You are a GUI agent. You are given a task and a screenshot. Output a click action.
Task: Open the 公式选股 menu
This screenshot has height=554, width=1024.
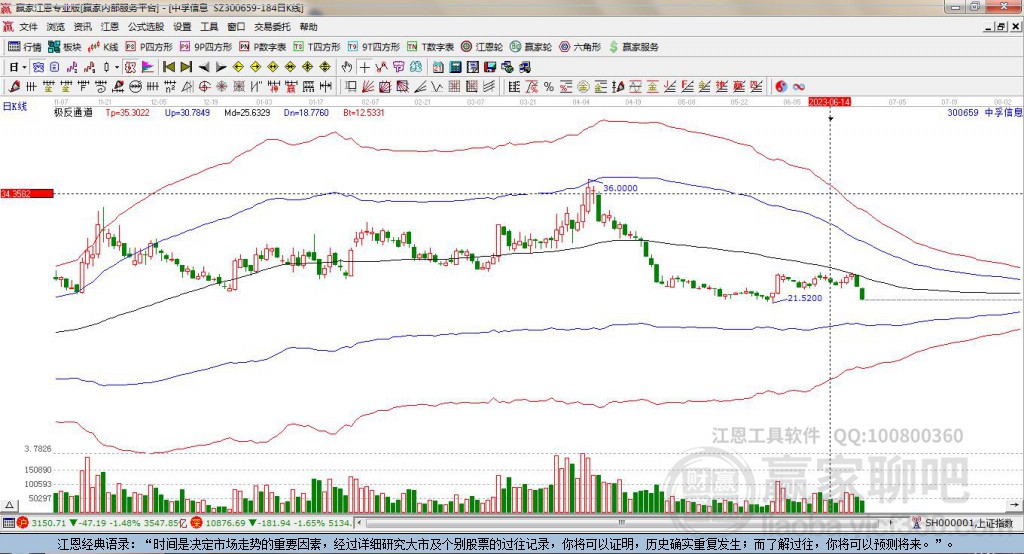(146, 27)
